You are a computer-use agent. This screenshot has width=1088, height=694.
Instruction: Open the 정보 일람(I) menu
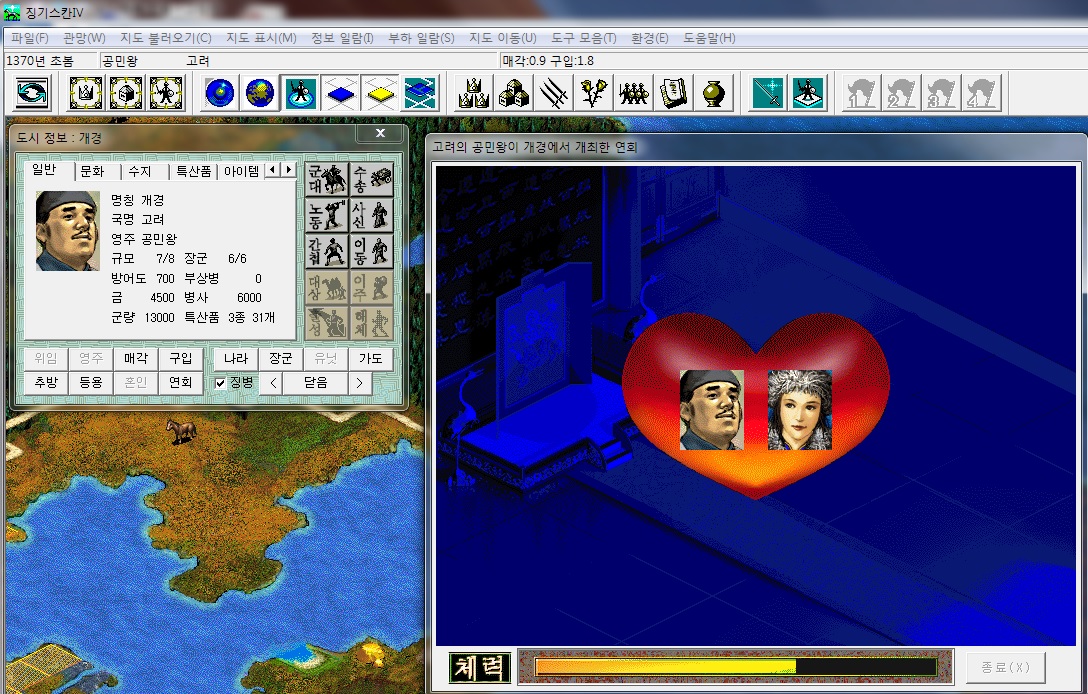pyautogui.click(x=342, y=38)
